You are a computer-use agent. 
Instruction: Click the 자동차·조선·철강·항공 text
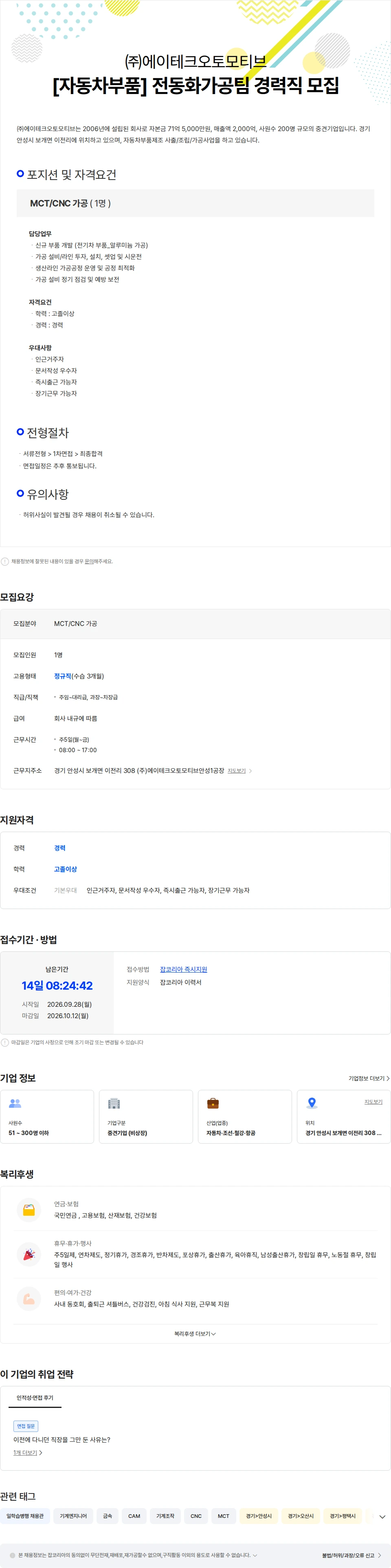231,1133
